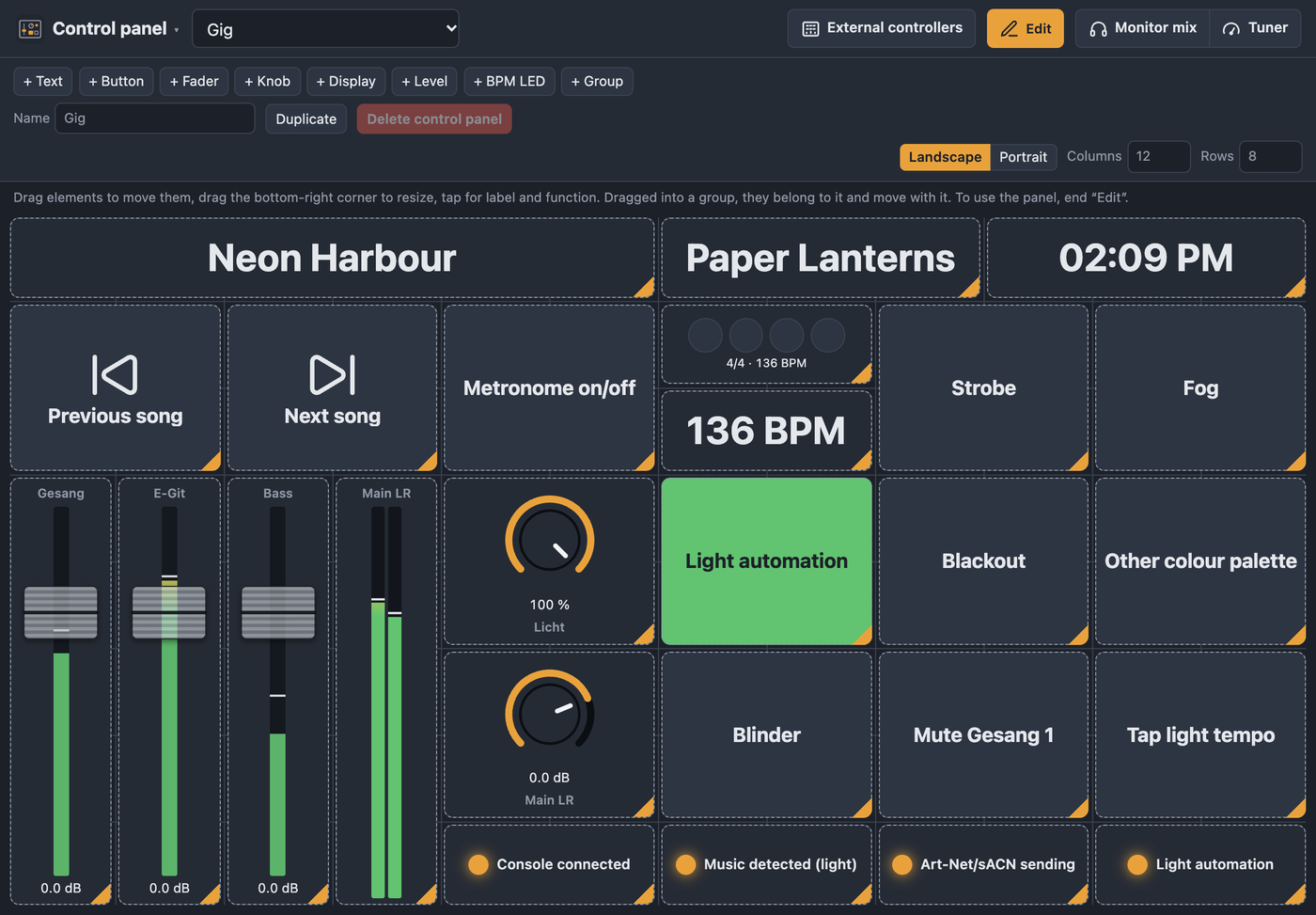Add a Text element
1316x915 pixels.
pos(43,81)
